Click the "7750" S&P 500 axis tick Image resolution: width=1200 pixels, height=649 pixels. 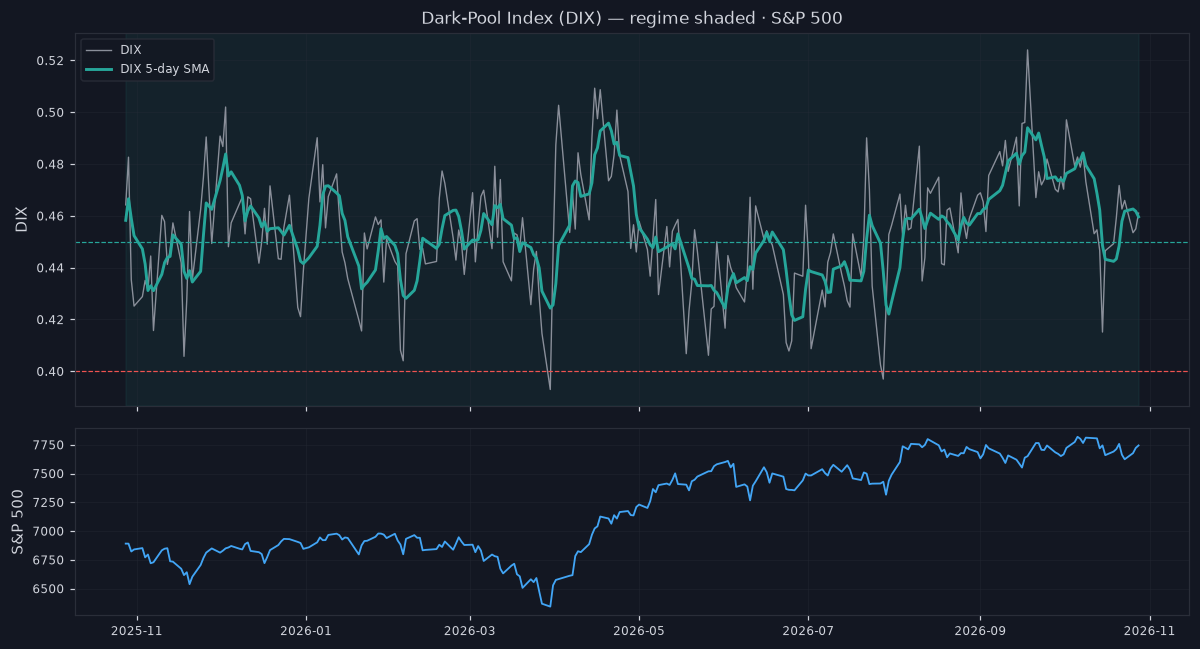(50, 446)
